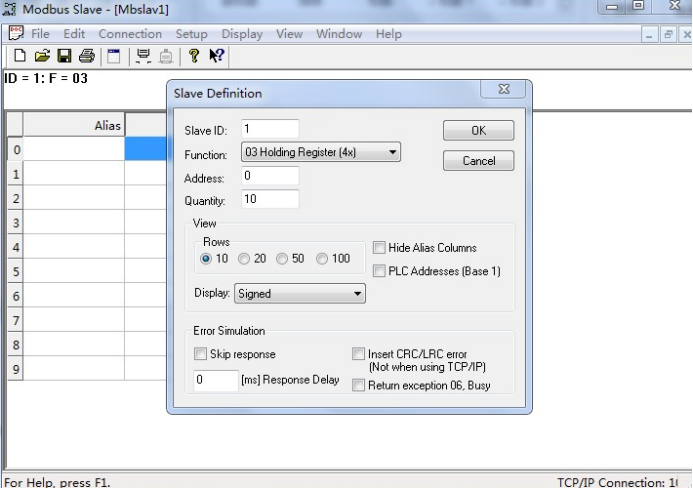Open the Connection menu
This screenshot has height=489, width=693.
(130, 34)
